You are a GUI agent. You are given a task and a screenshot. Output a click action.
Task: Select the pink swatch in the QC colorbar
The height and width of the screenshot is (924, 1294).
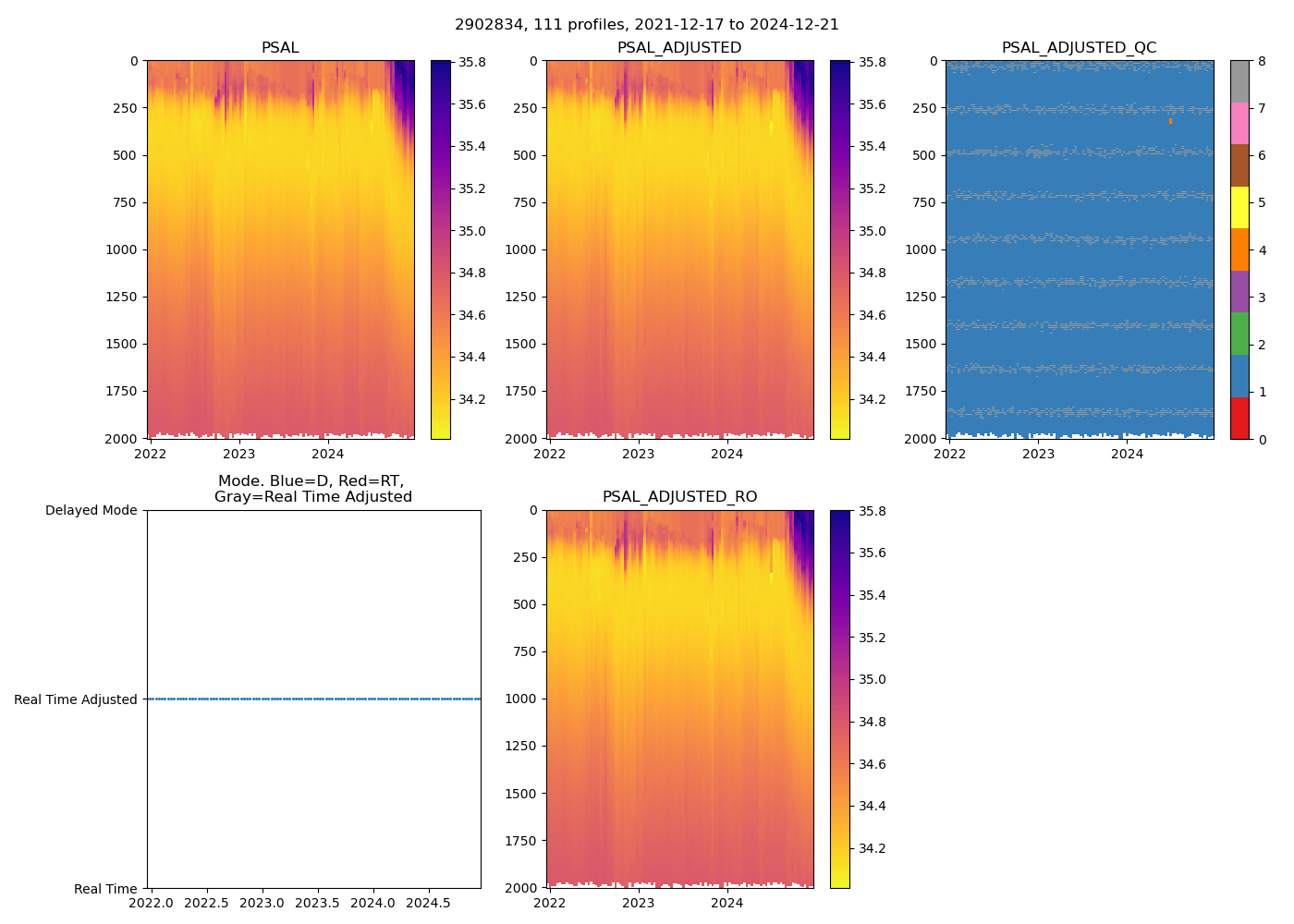click(x=1239, y=123)
